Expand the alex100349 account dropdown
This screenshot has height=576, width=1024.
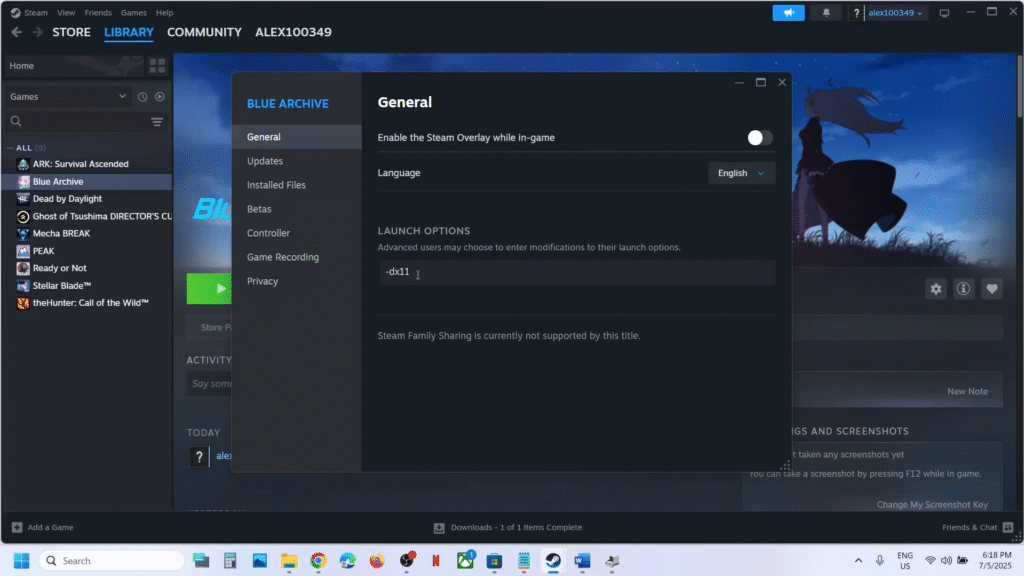[x=895, y=12]
